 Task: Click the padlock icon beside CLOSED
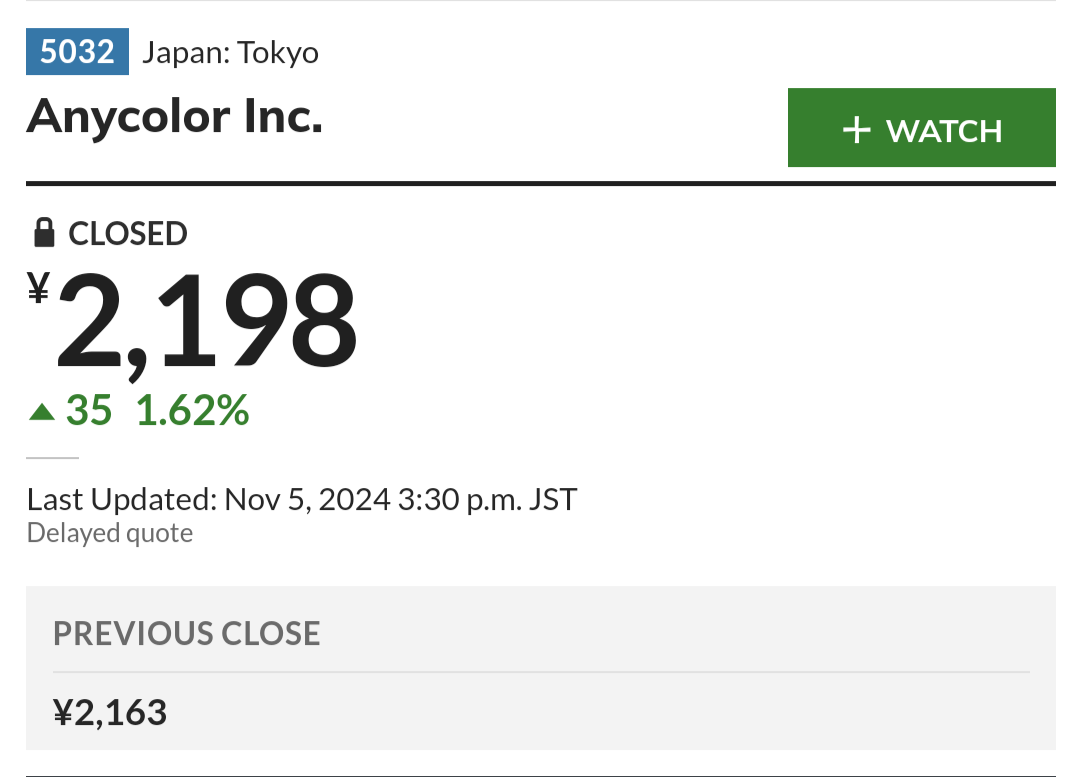(44, 232)
